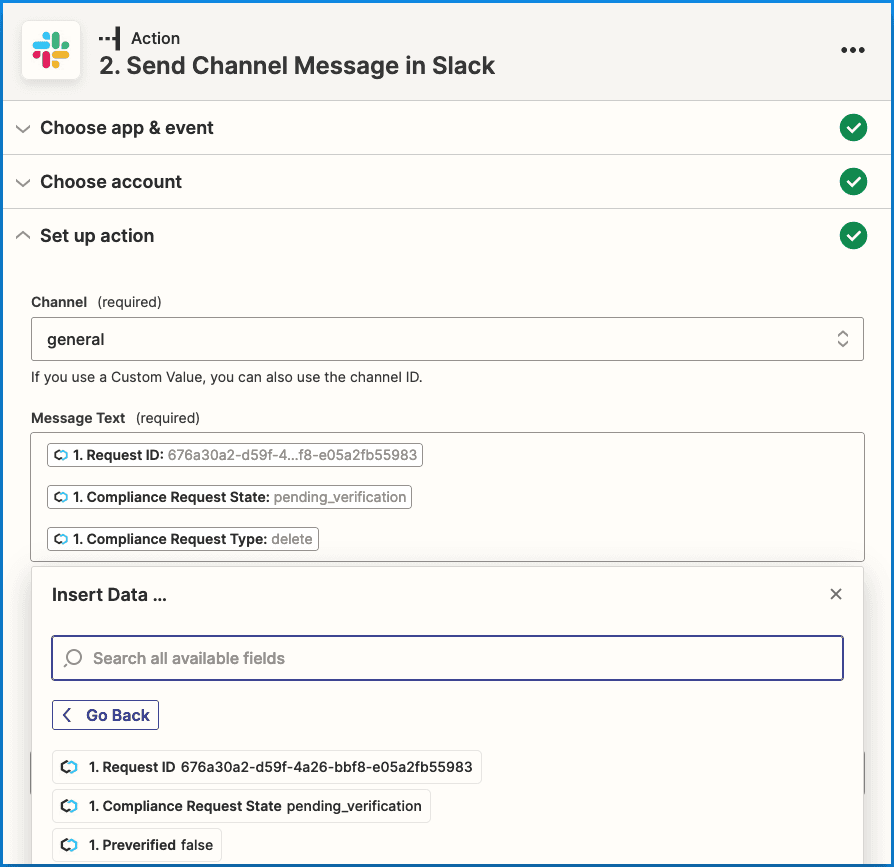Click the search magnifier icon
Viewport: 894px width, 867px height.
coord(73,658)
